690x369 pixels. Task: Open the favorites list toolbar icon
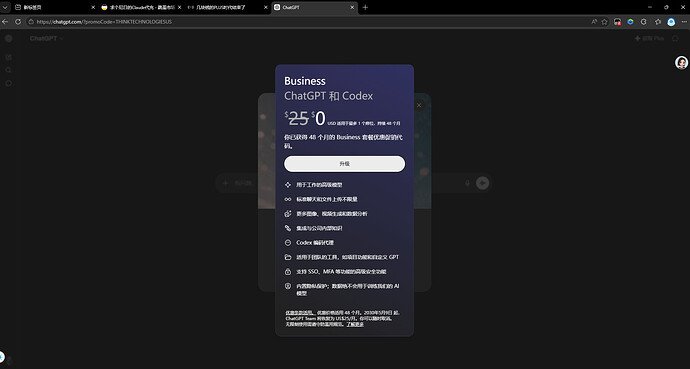(658, 22)
